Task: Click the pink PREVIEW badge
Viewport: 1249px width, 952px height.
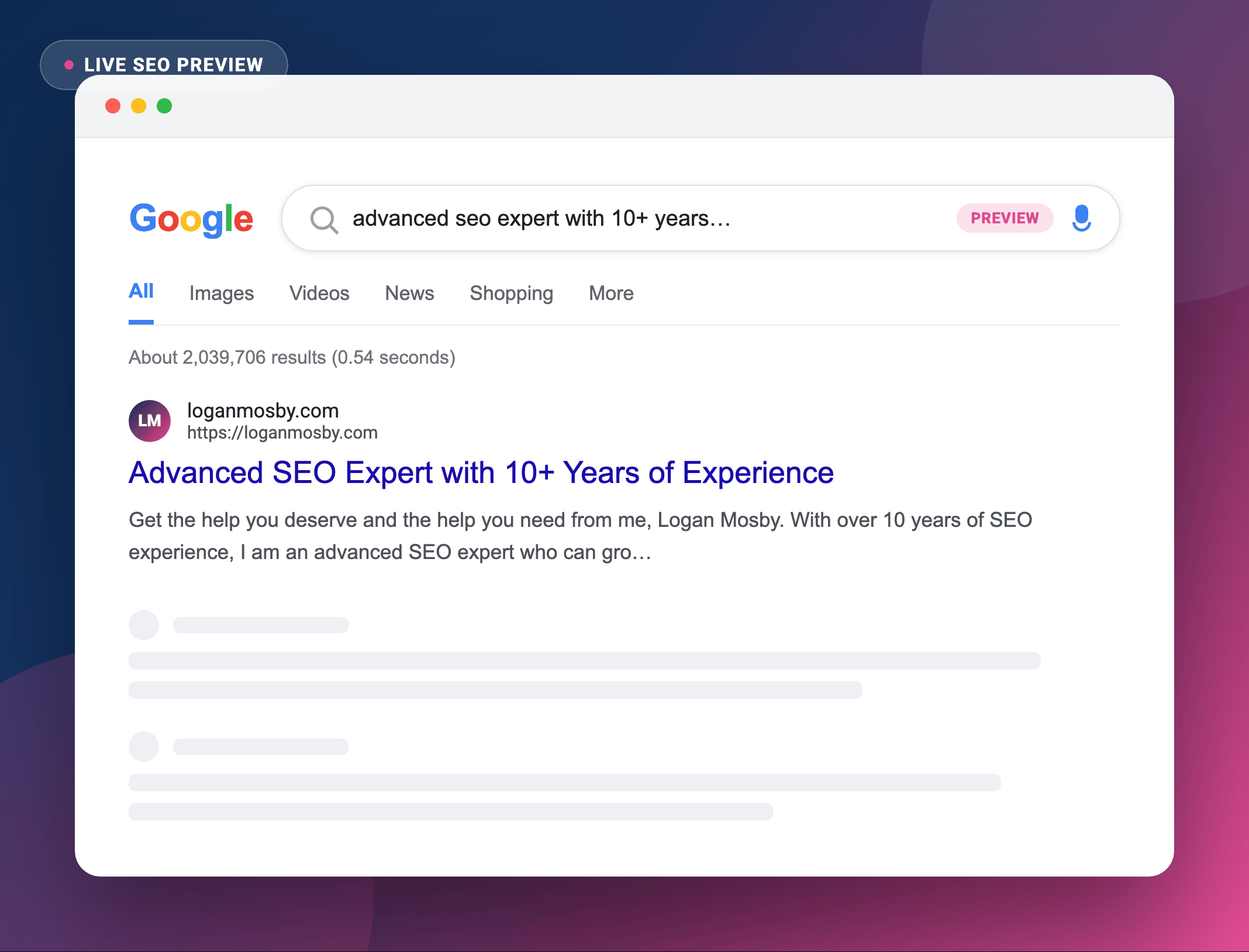Action: [x=1005, y=218]
